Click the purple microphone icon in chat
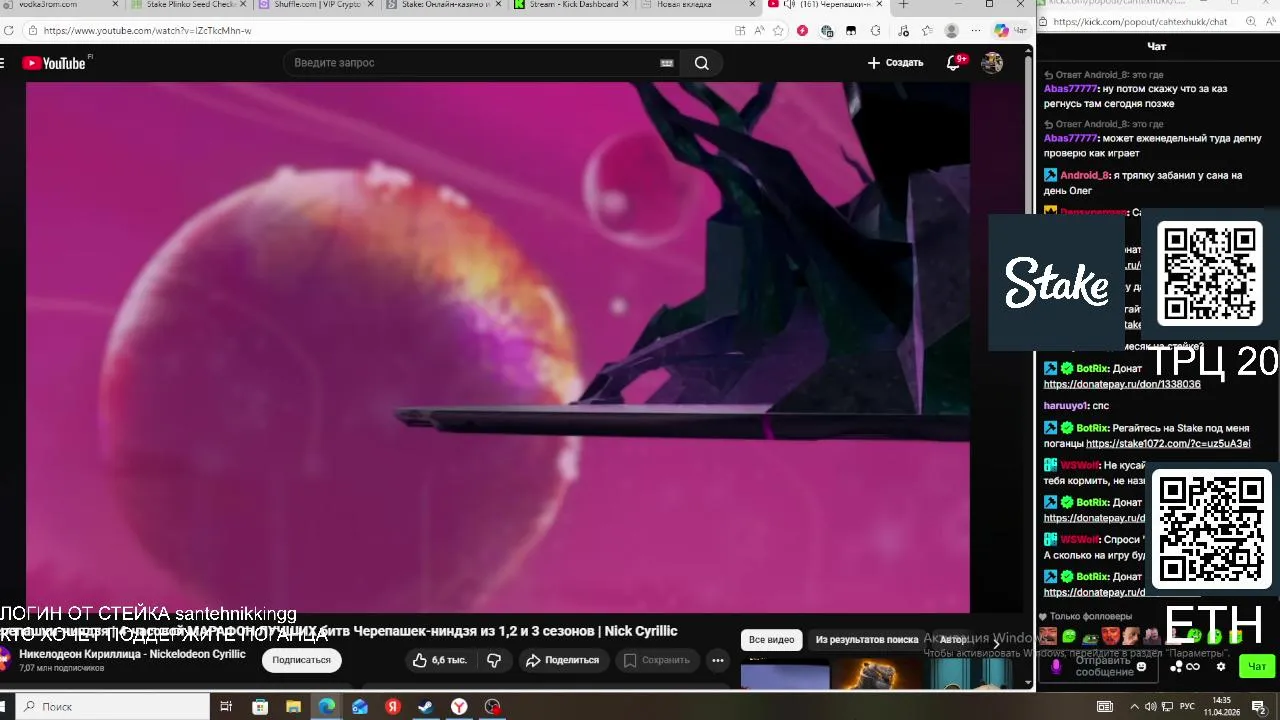The height and width of the screenshot is (720, 1280). point(1056,666)
